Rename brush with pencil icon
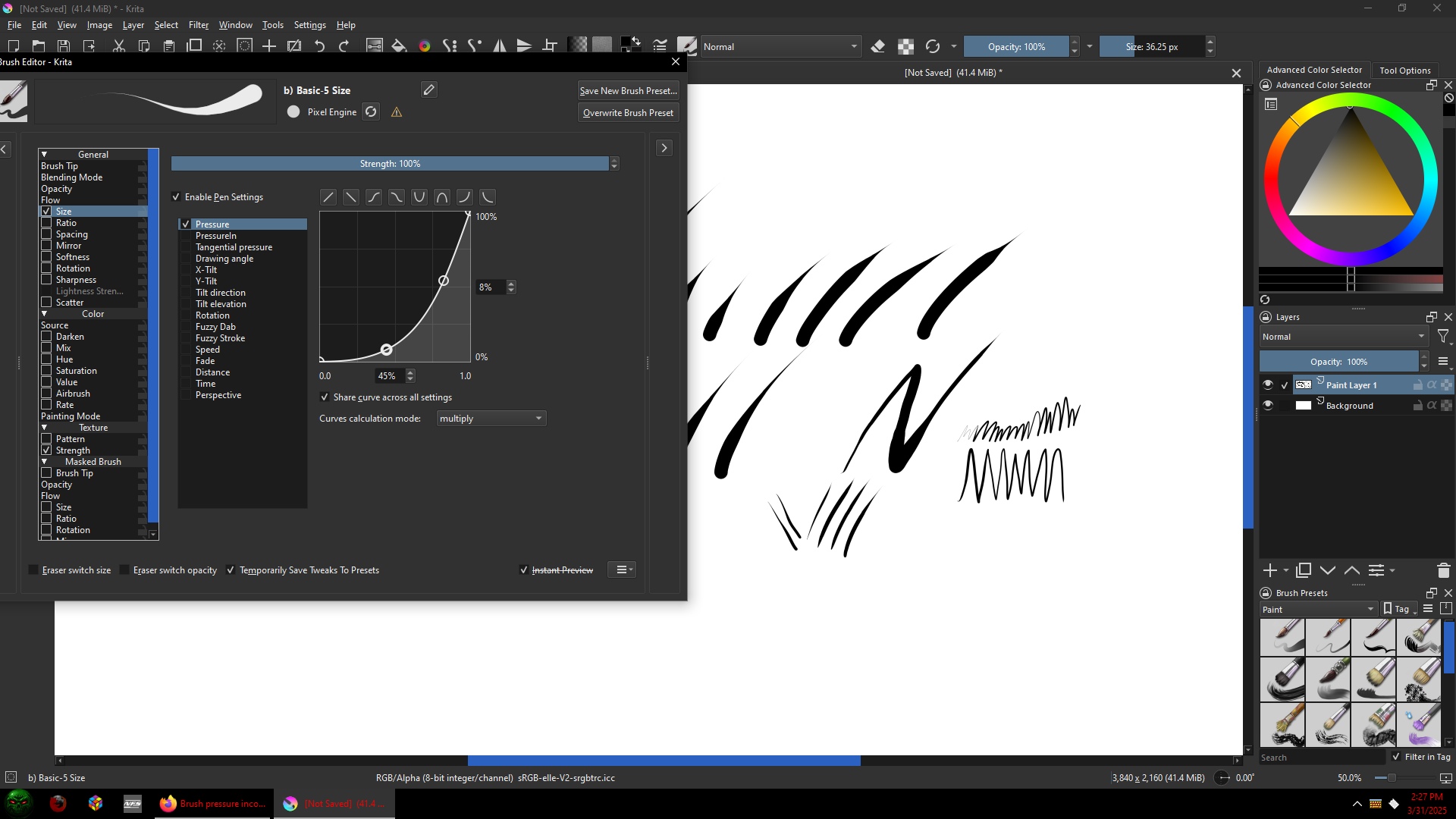 [x=428, y=90]
